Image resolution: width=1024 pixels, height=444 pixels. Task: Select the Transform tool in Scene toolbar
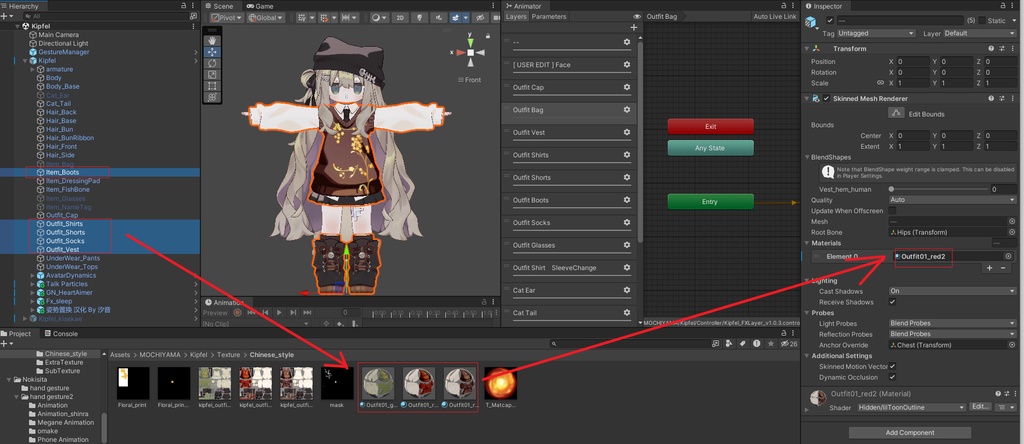tap(212, 97)
